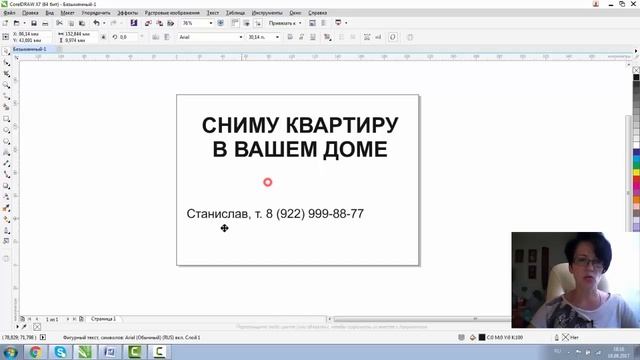Open the Файл menu
The height and width of the screenshot is (360, 640).
click(x=9, y=13)
